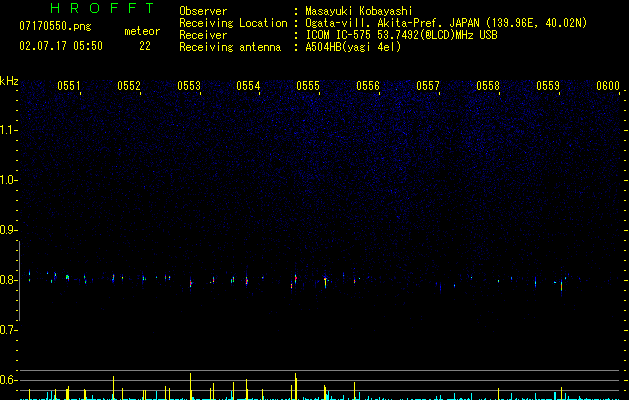This screenshot has width=629, height=400.
Task: Select the filename 07170550.png
Action: [55, 27]
